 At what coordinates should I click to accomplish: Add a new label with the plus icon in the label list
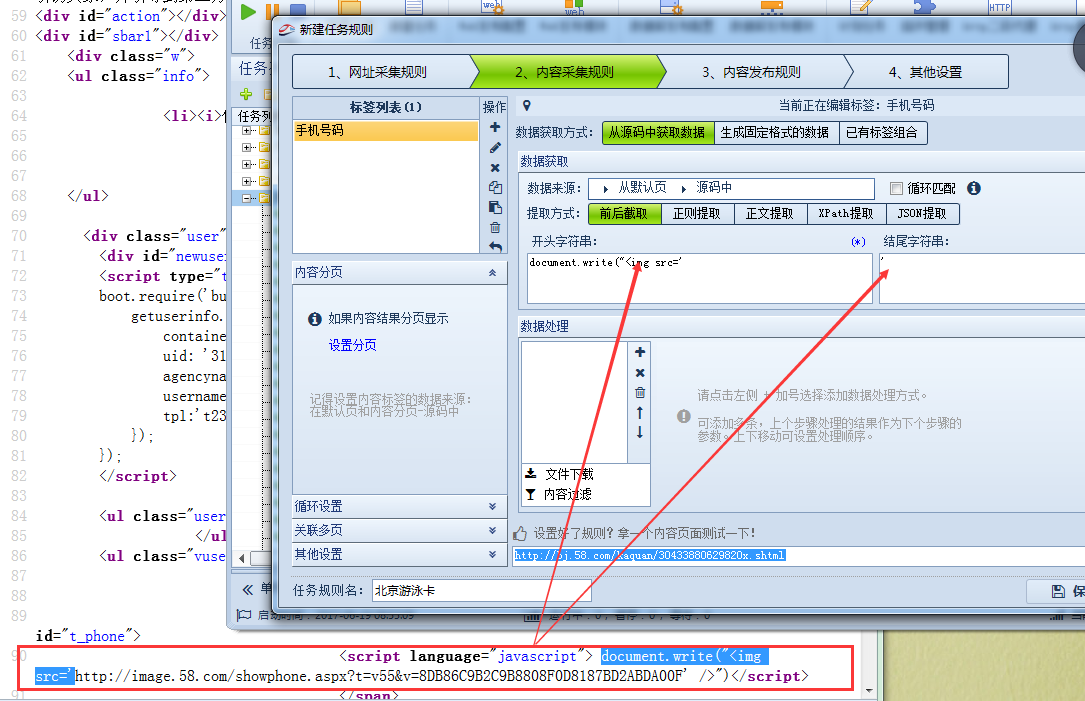pos(495,127)
